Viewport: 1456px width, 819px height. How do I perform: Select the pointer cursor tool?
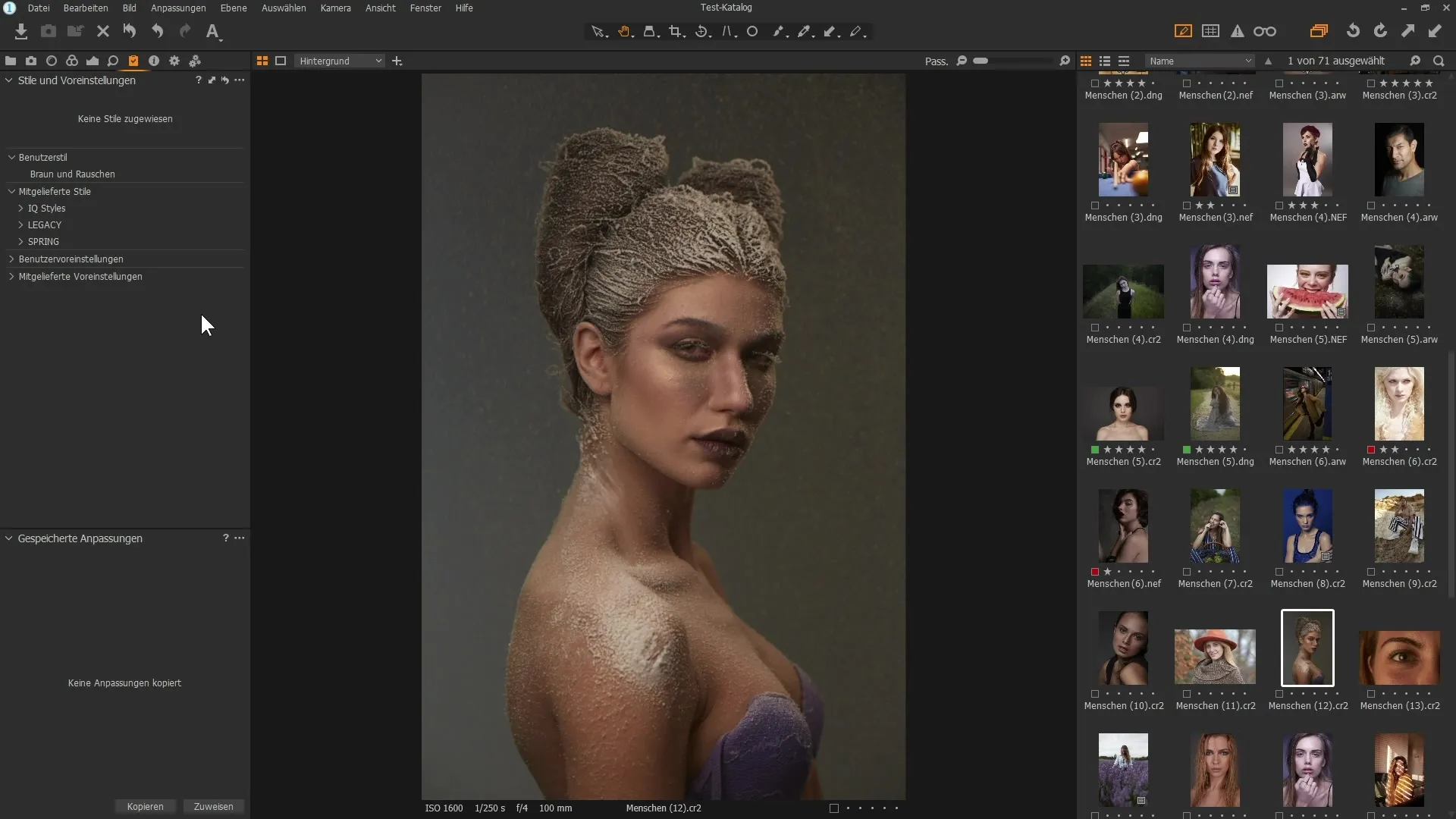[x=599, y=32]
